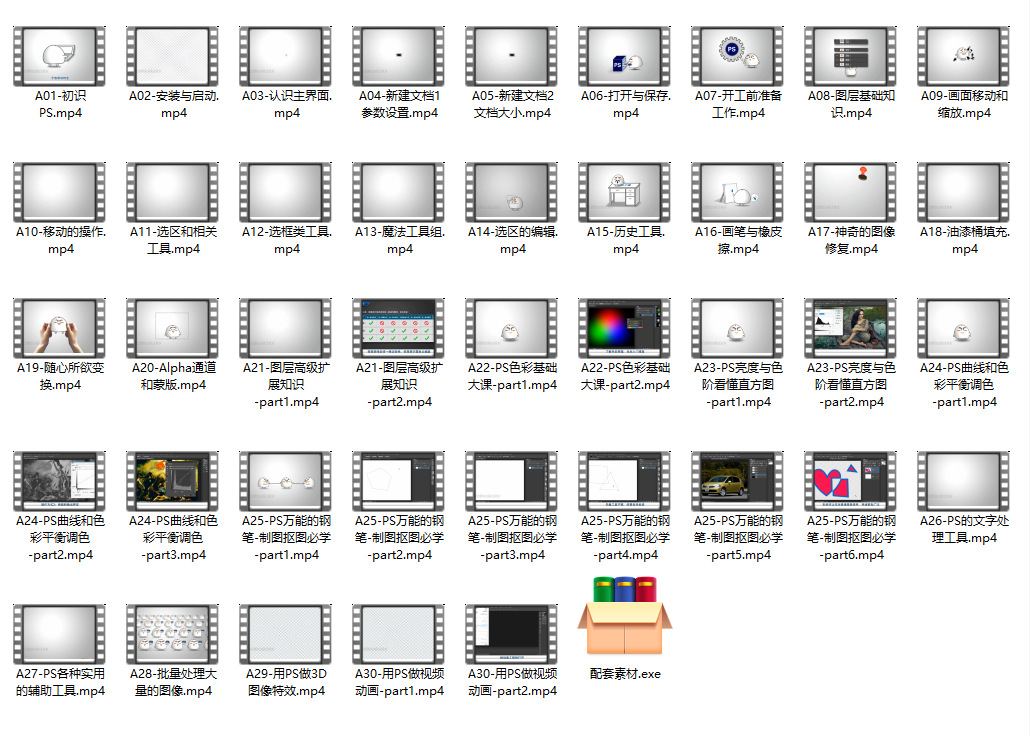This screenshot has width=1036, height=736.
Task: Click the A01-初识PS.mp4 video thumbnail
Action: point(60,56)
